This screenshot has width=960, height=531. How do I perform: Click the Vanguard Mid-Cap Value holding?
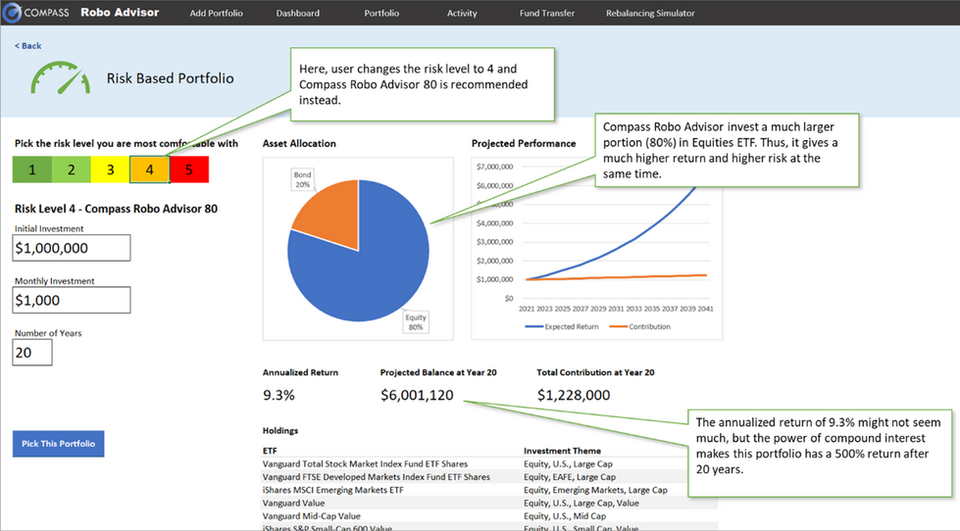[x=312, y=516]
